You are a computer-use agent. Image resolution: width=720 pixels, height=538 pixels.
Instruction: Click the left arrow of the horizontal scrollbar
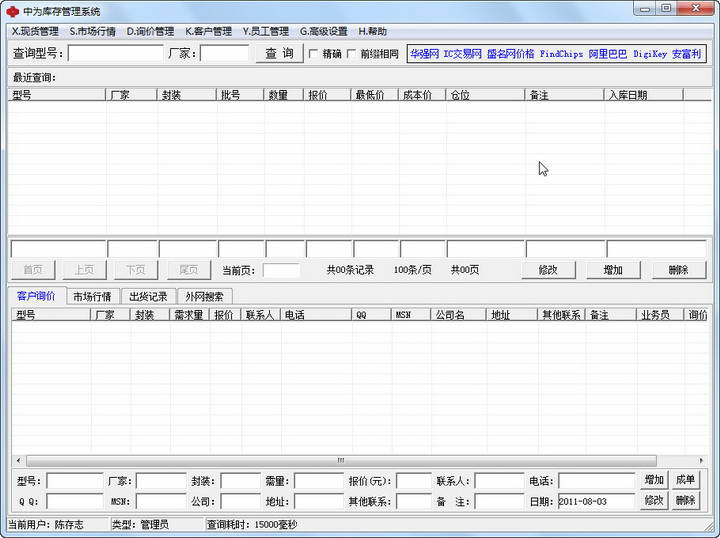tap(17, 460)
